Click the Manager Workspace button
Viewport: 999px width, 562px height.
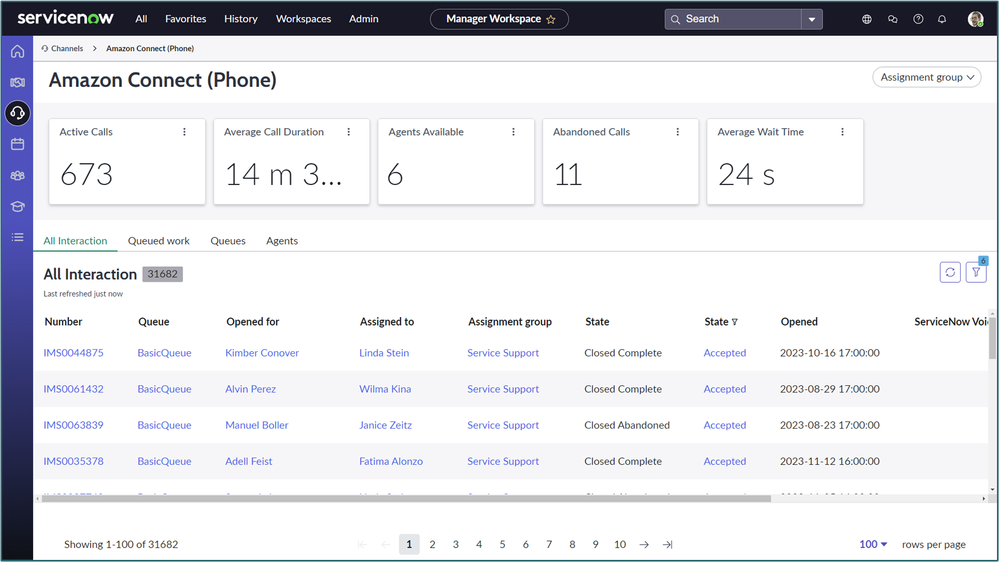point(499,19)
